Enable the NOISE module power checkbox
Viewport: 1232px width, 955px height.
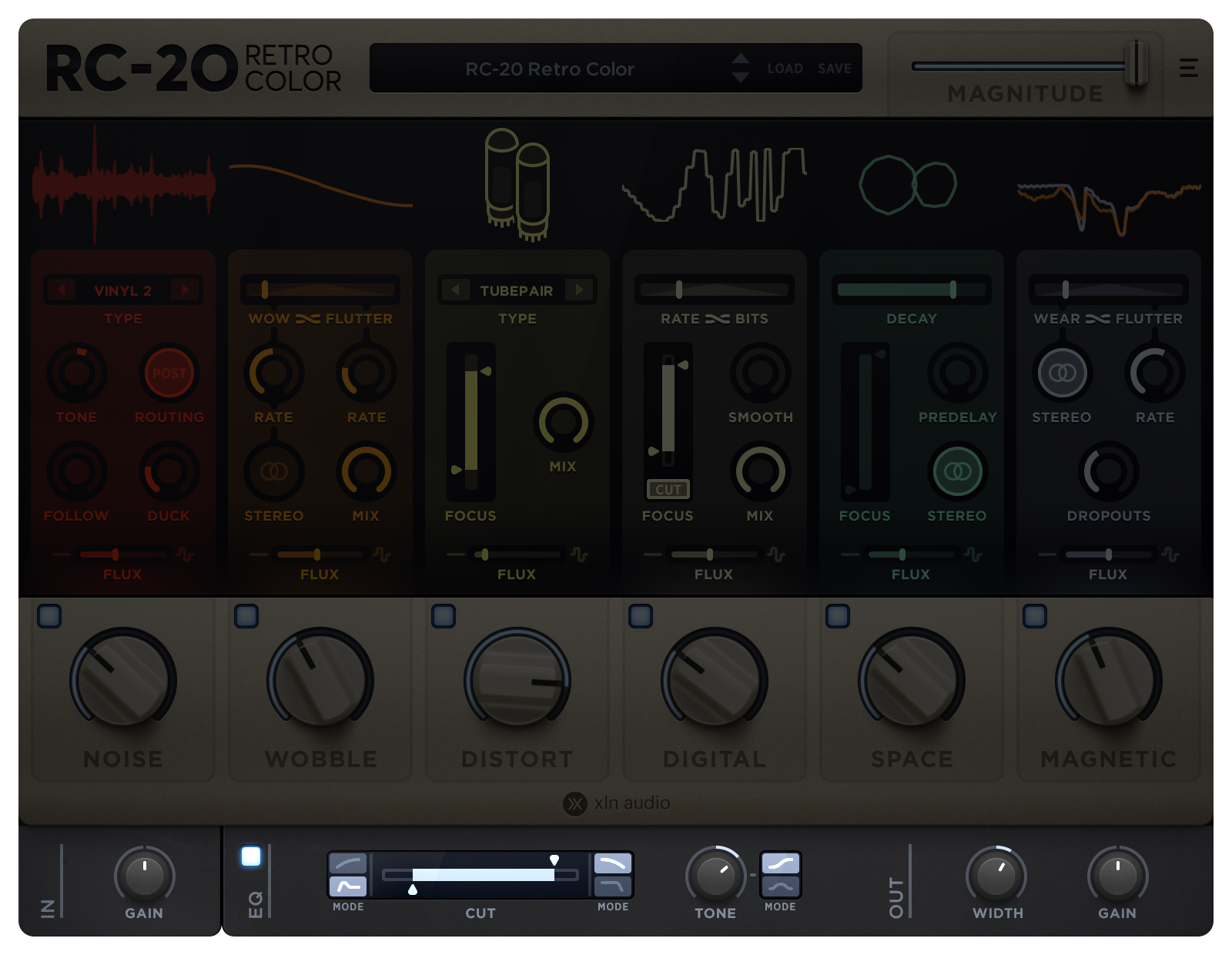coord(49,616)
